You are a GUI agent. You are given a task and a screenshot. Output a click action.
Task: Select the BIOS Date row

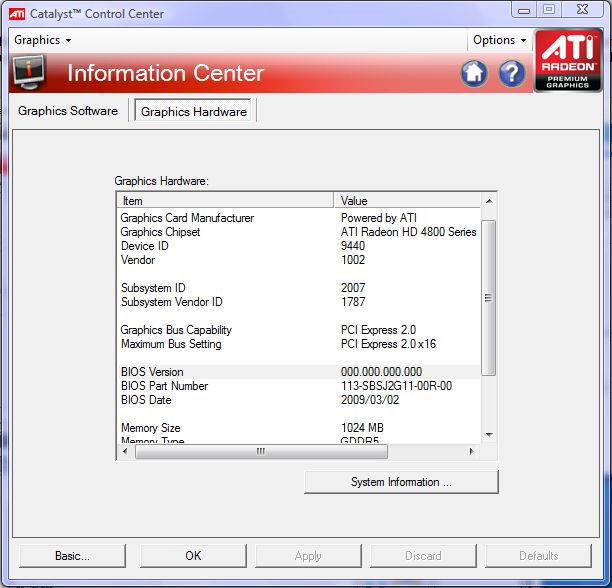[299, 400]
